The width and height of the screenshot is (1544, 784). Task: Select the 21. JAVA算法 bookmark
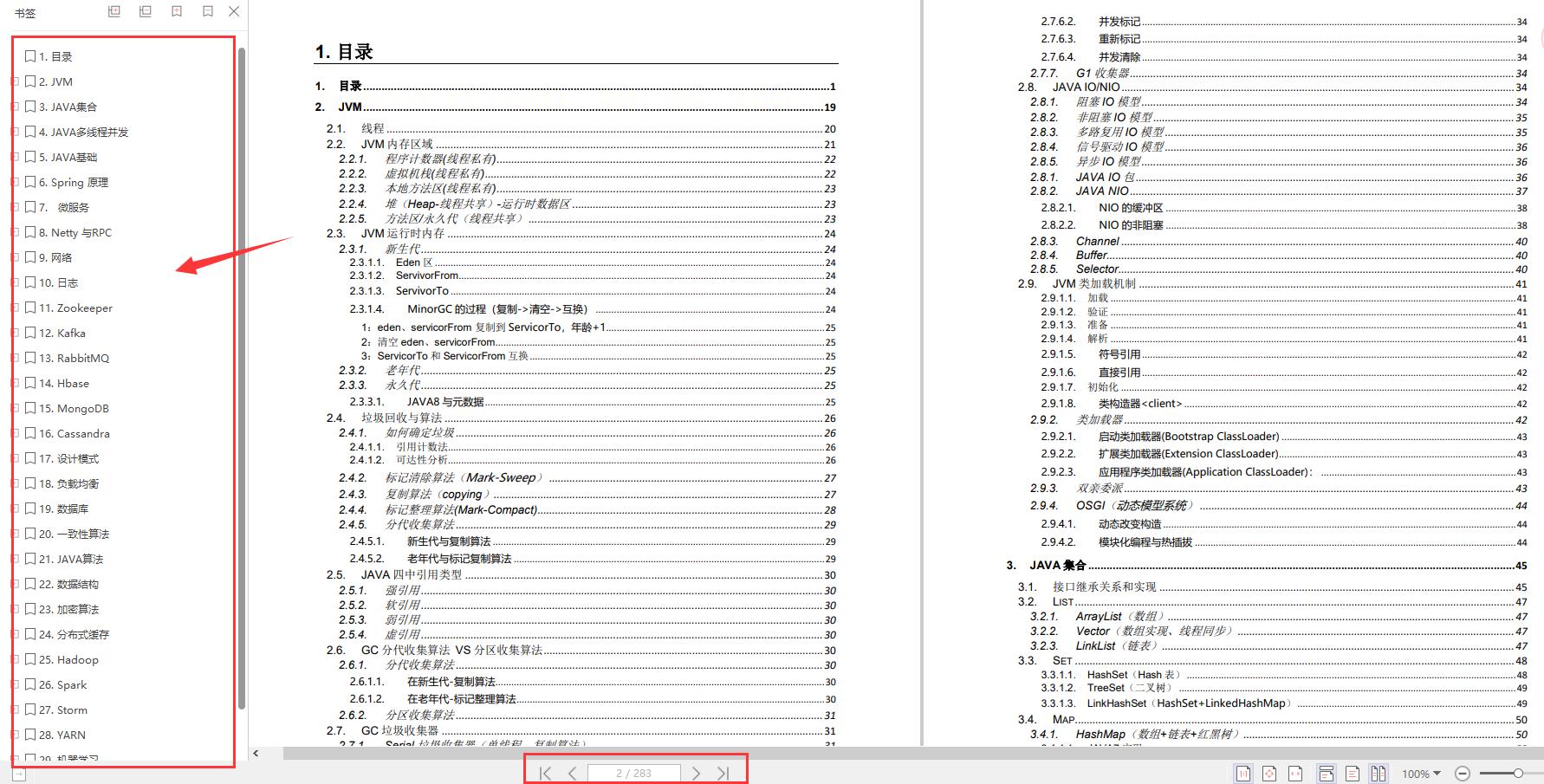(x=64, y=559)
